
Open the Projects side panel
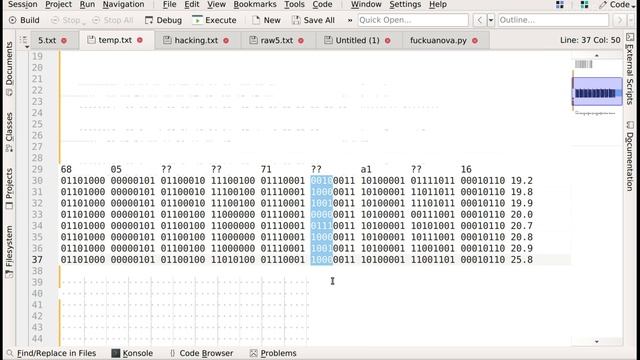(x=9, y=189)
